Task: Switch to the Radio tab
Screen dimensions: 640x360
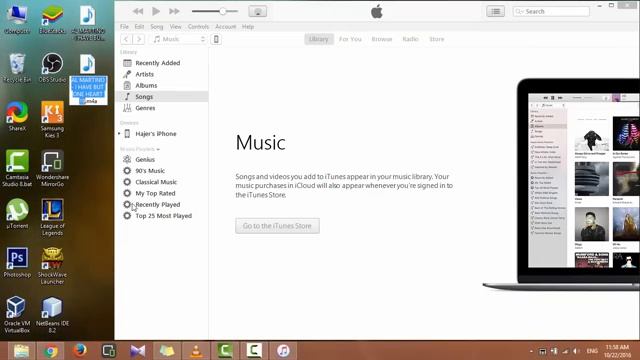Action: [x=410, y=39]
